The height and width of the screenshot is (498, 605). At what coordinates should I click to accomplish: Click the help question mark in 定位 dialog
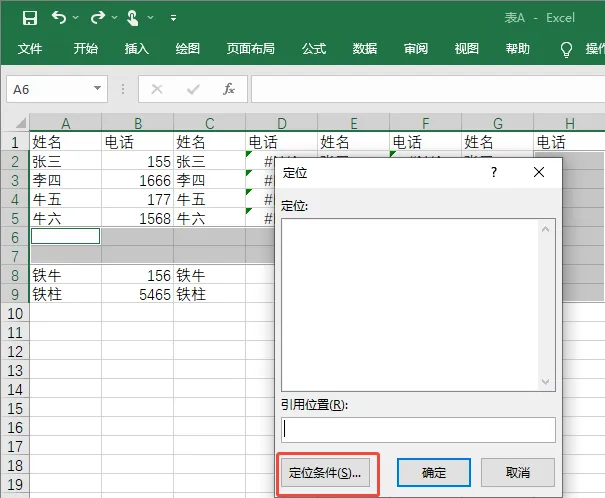494,172
